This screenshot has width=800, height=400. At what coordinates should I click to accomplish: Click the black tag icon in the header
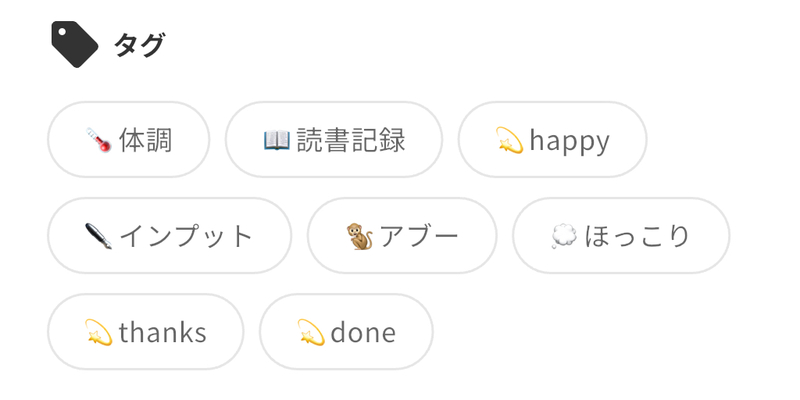[x=74, y=45]
